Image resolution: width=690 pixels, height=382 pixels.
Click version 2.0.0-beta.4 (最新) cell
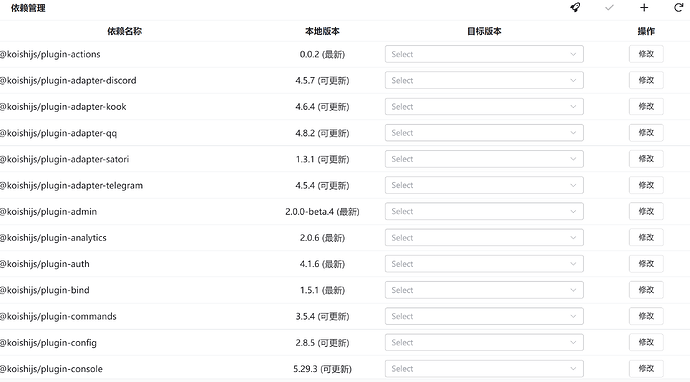[323, 211]
